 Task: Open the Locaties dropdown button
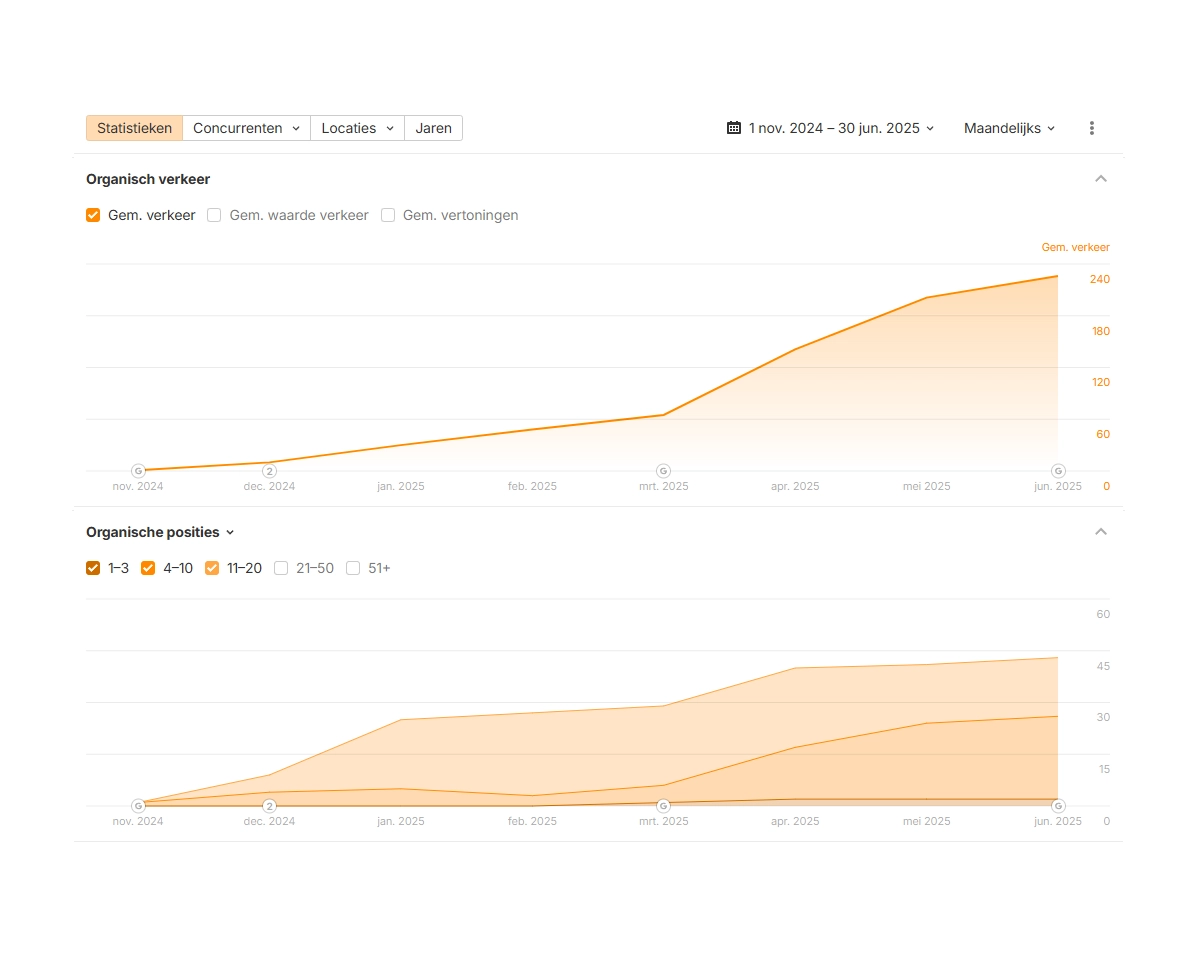coord(357,128)
